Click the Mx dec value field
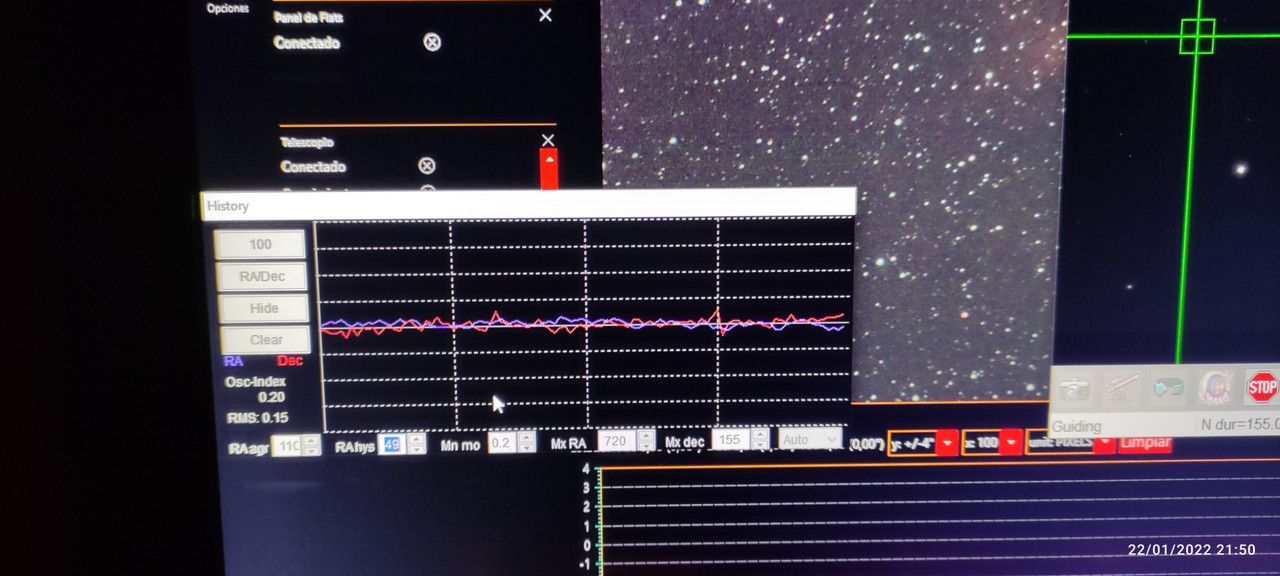This screenshot has width=1280, height=576. 731,439
